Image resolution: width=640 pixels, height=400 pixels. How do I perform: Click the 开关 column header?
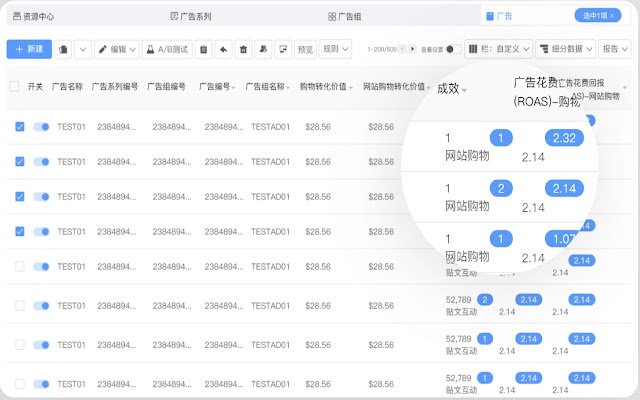pyautogui.click(x=35, y=87)
